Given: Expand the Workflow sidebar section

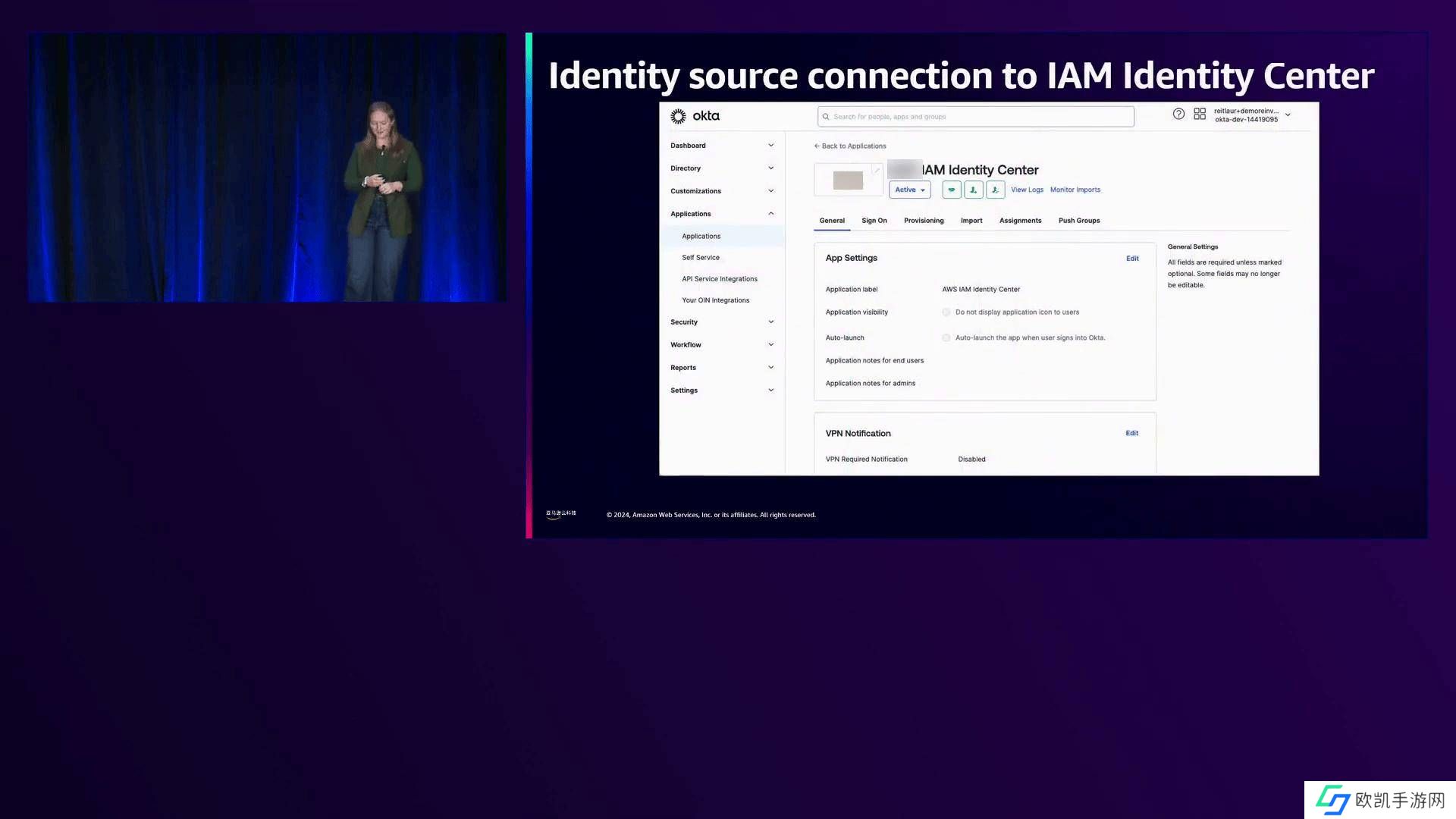Looking at the screenshot, I should (722, 345).
